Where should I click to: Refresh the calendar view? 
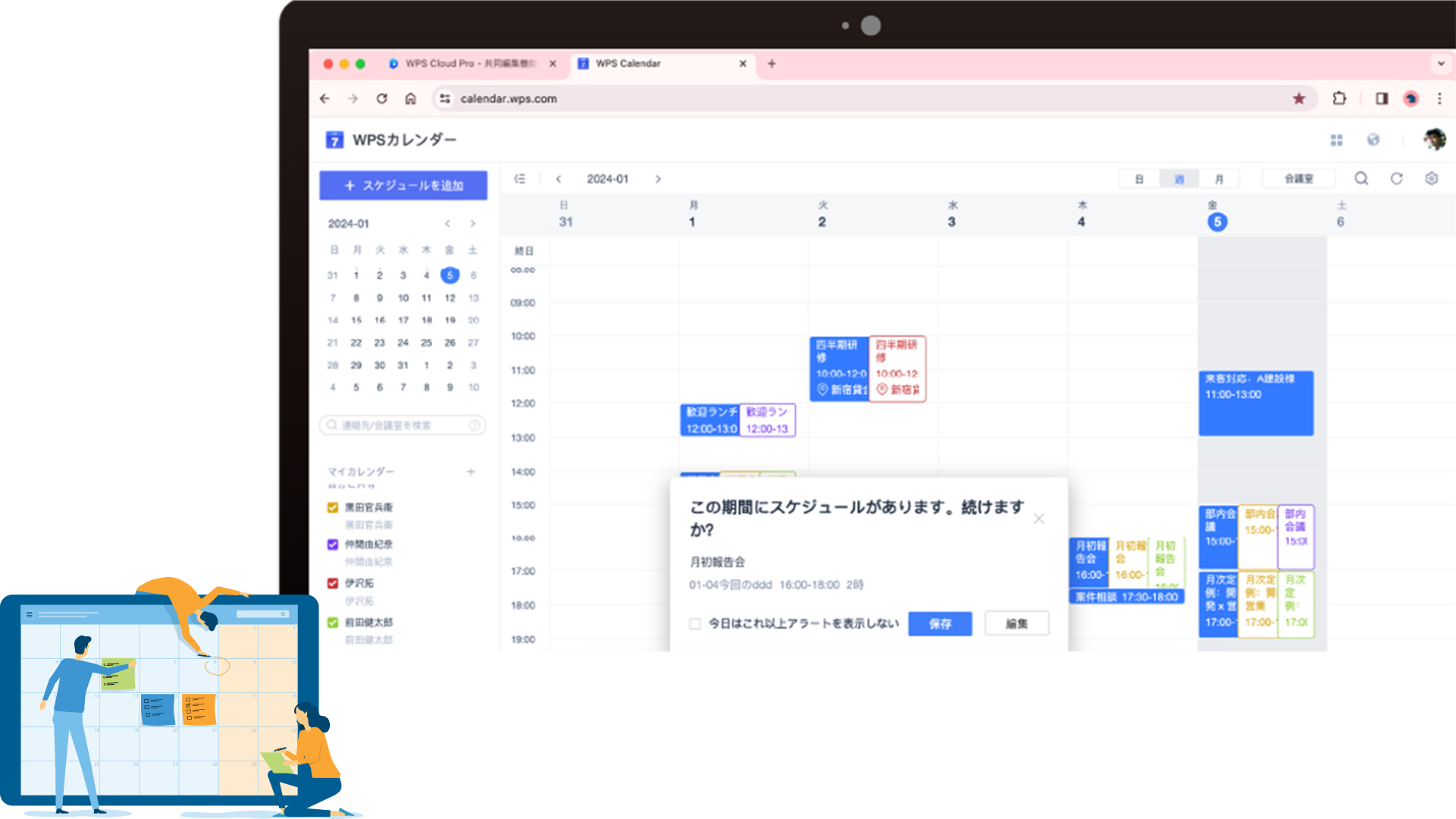[1396, 178]
